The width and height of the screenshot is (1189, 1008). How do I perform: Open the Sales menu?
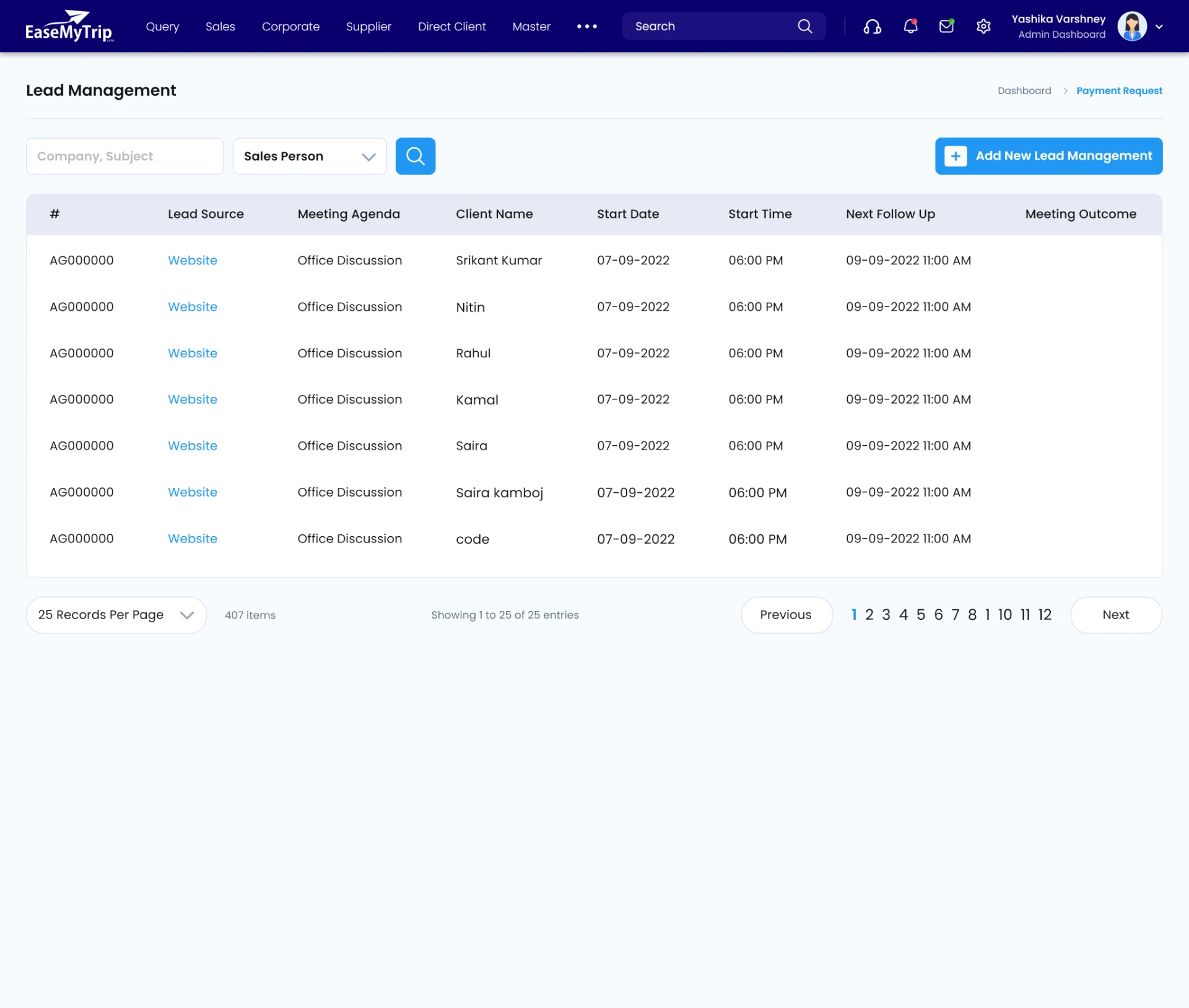[x=220, y=26]
